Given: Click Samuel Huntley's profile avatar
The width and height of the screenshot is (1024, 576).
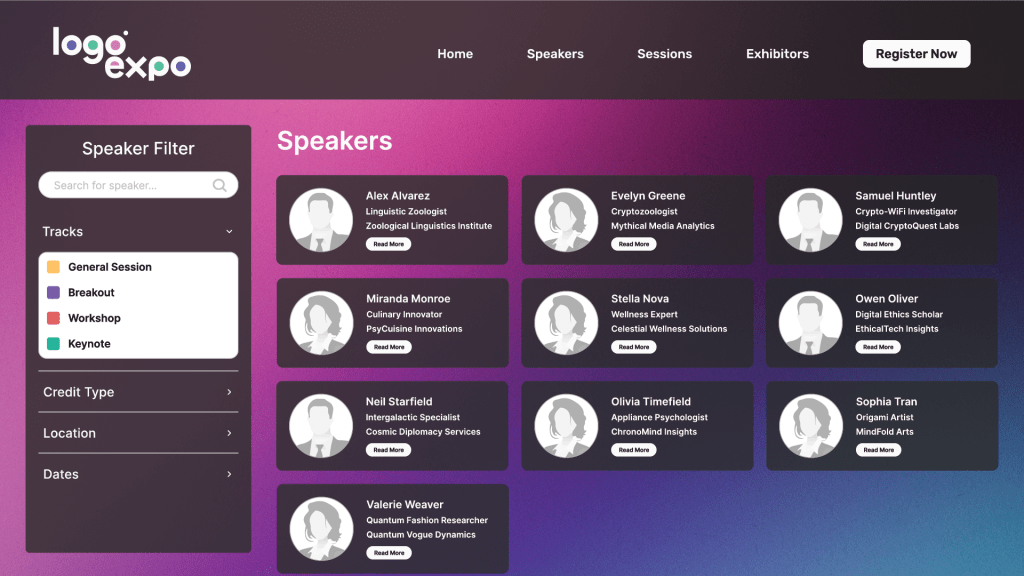Looking at the screenshot, I should [x=810, y=220].
